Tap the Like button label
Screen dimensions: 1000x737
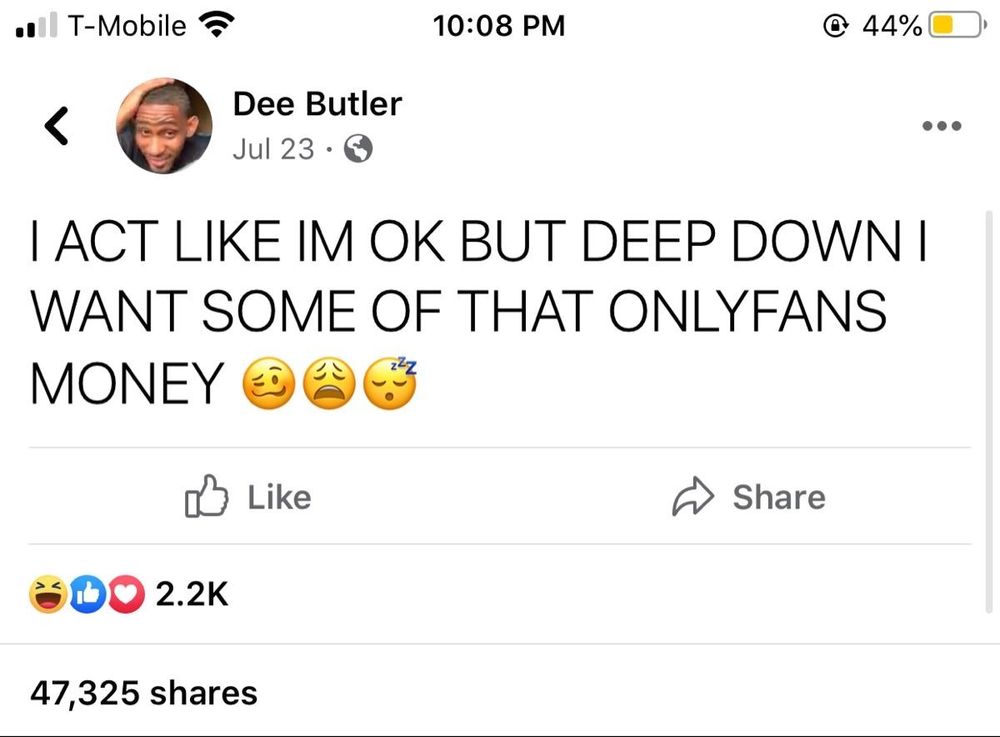[x=279, y=497]
